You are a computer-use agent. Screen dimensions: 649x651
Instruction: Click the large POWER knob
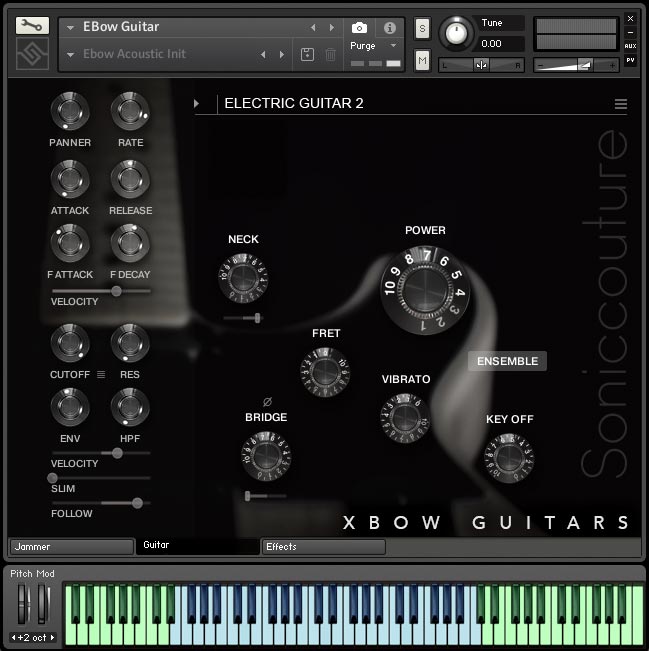[425, 290]
